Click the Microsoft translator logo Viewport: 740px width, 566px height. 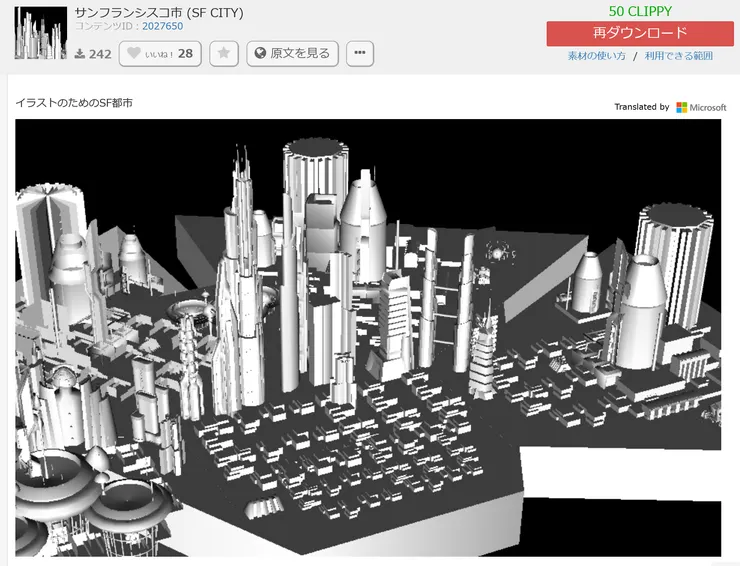click(701, 107)
